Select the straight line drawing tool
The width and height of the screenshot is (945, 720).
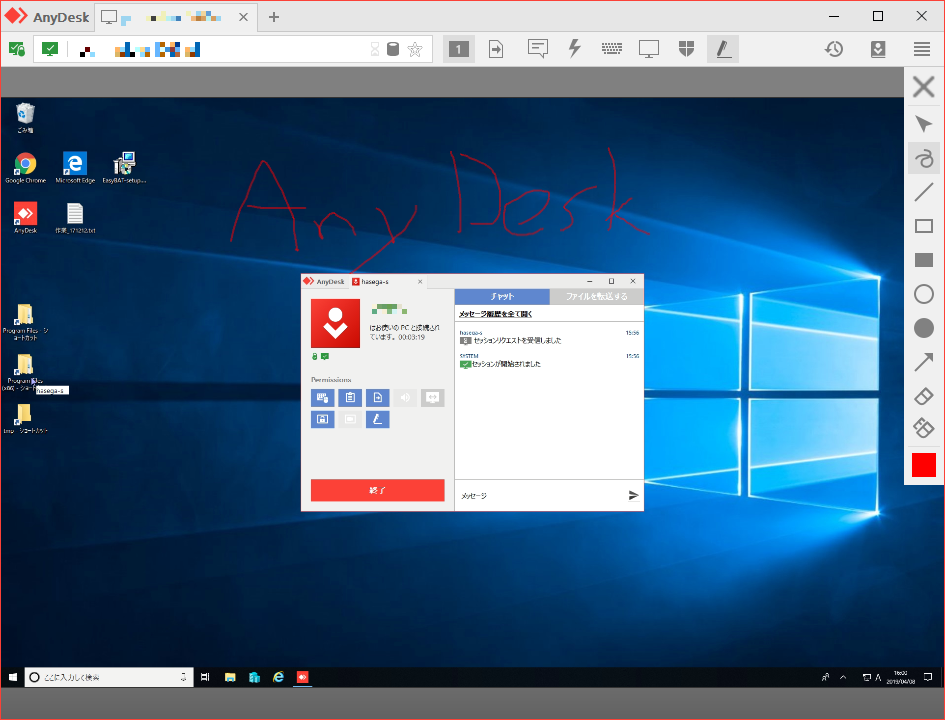click(923, 193)
